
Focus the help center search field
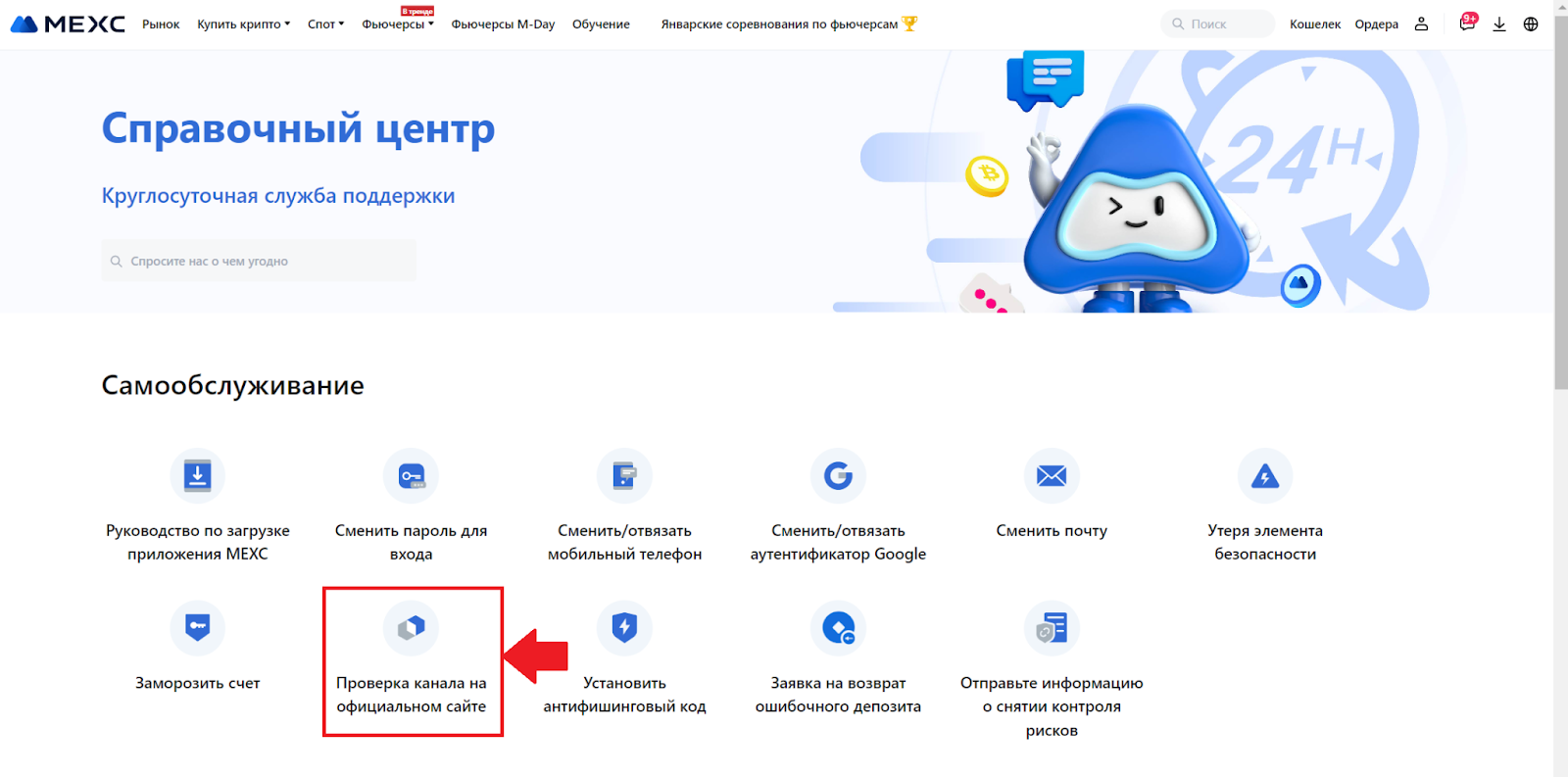[259, 261]
